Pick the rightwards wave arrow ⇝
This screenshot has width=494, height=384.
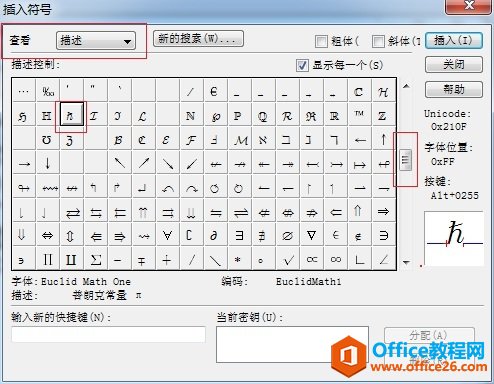(x=143, y=235)
